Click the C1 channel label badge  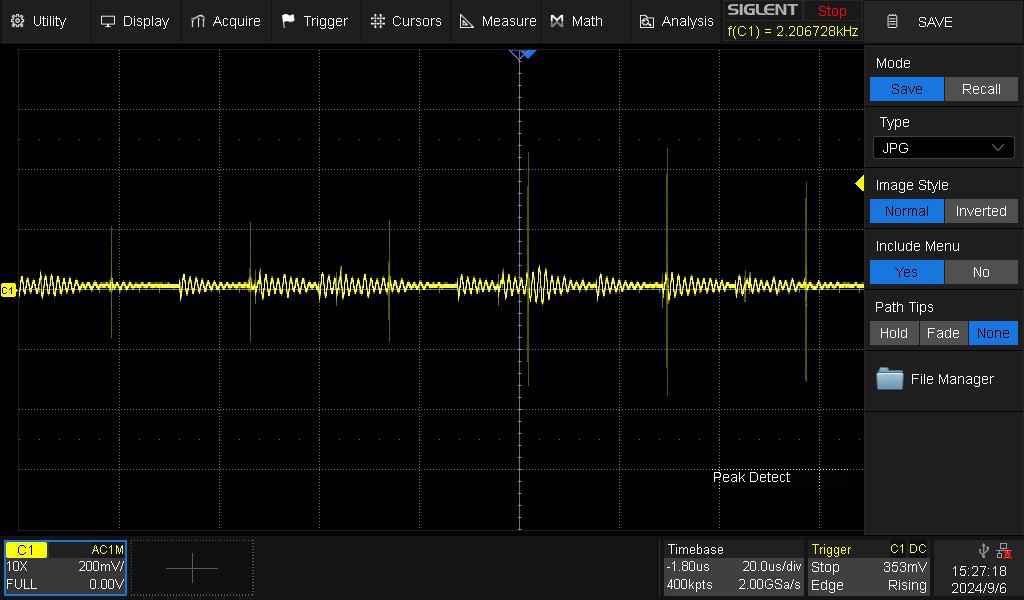tap(25, 550)
